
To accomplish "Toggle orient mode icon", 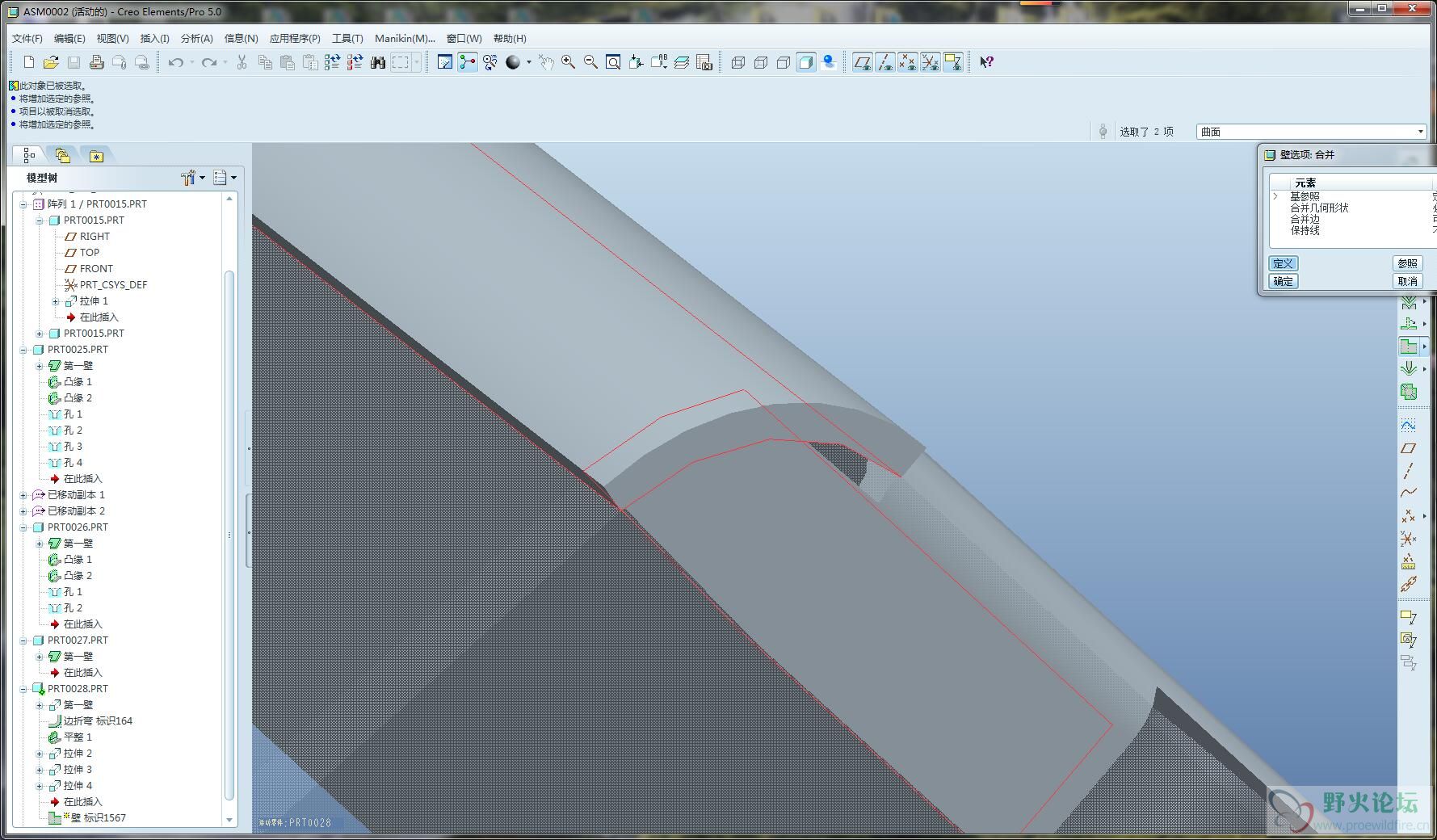I will coord(490,62).
